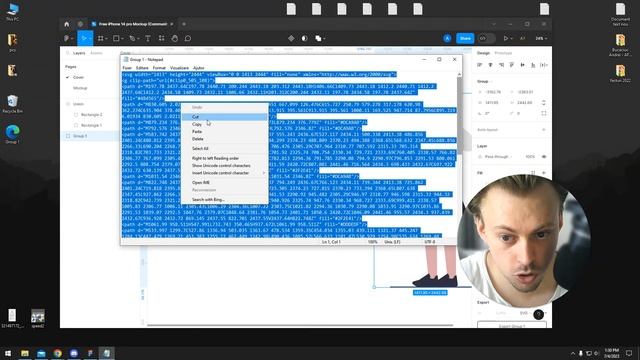Select the Comment tool in Figma
The image size is (640, 360).
(x=188, y=38)
